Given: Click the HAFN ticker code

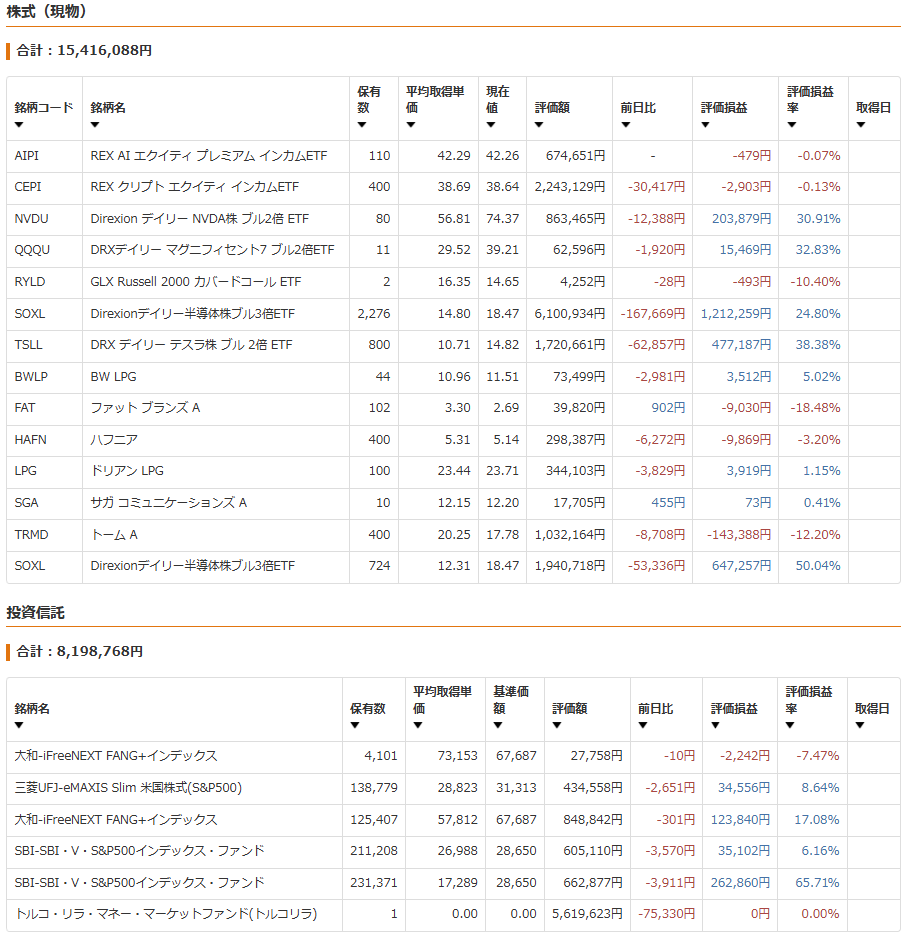Looking at the screenshot, I should coord(30,439).
